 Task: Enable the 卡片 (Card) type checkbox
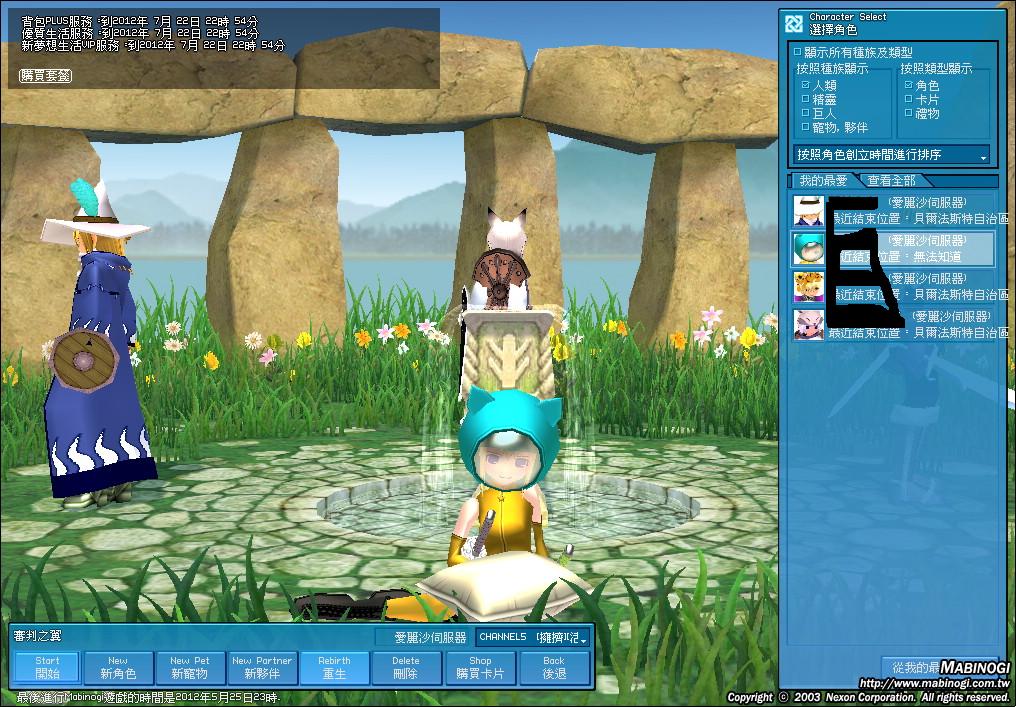(908, 100)
